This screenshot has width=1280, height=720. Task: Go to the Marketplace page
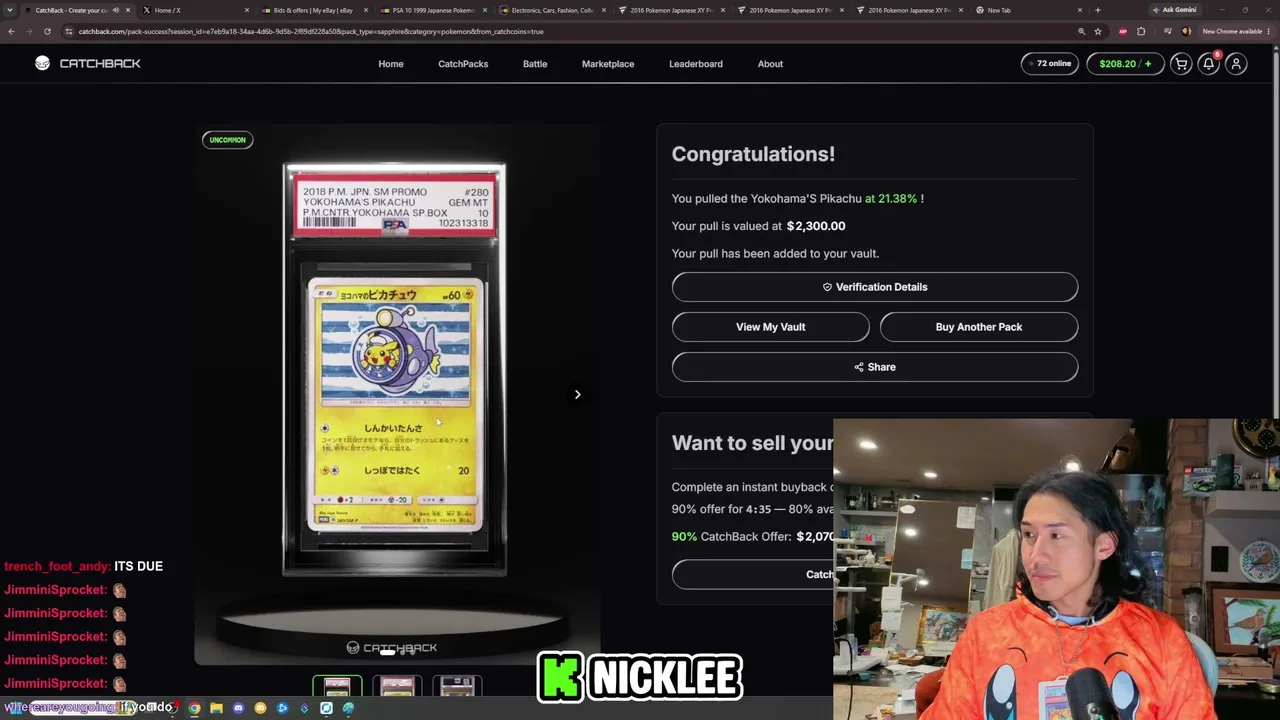pyautogui.click(x=608, y=64)
